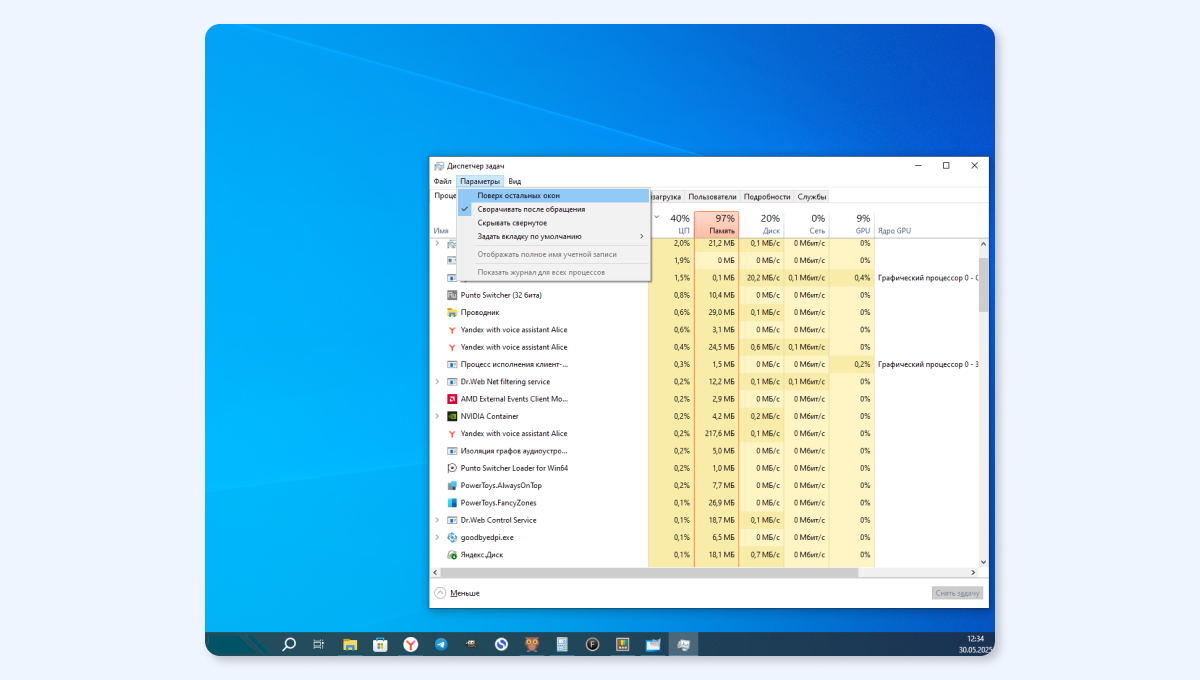The width and height of the screenshot is (1200, 680).
Task: Click the Снять задачу button
Action: [958, 593]
